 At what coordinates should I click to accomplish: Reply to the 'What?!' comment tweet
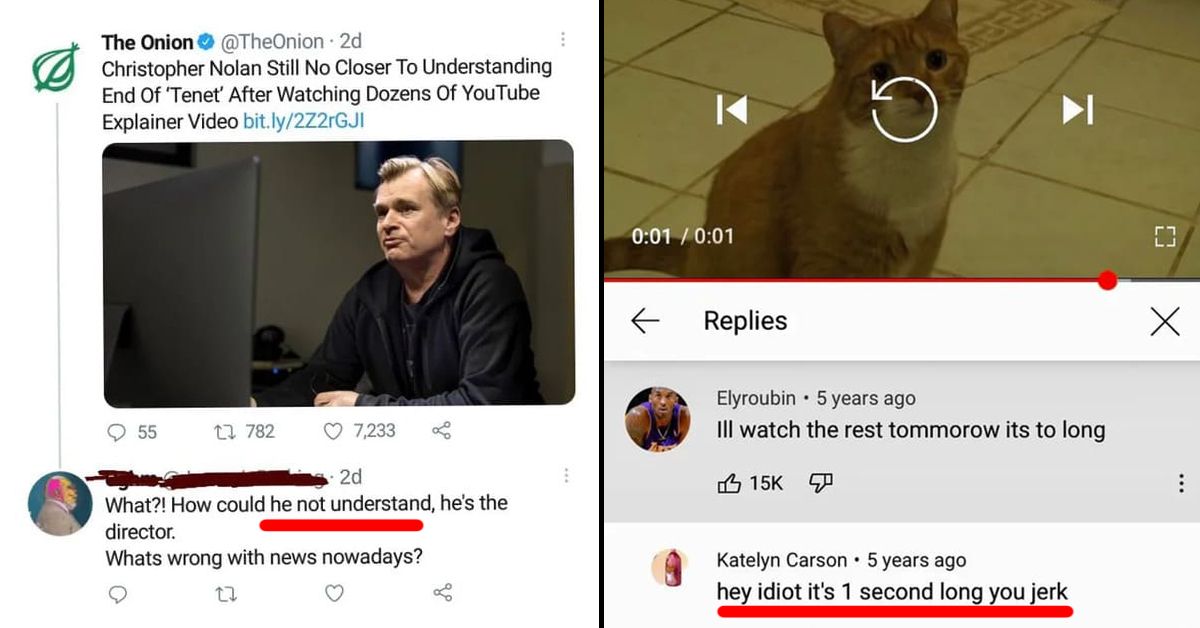(118, 593)
